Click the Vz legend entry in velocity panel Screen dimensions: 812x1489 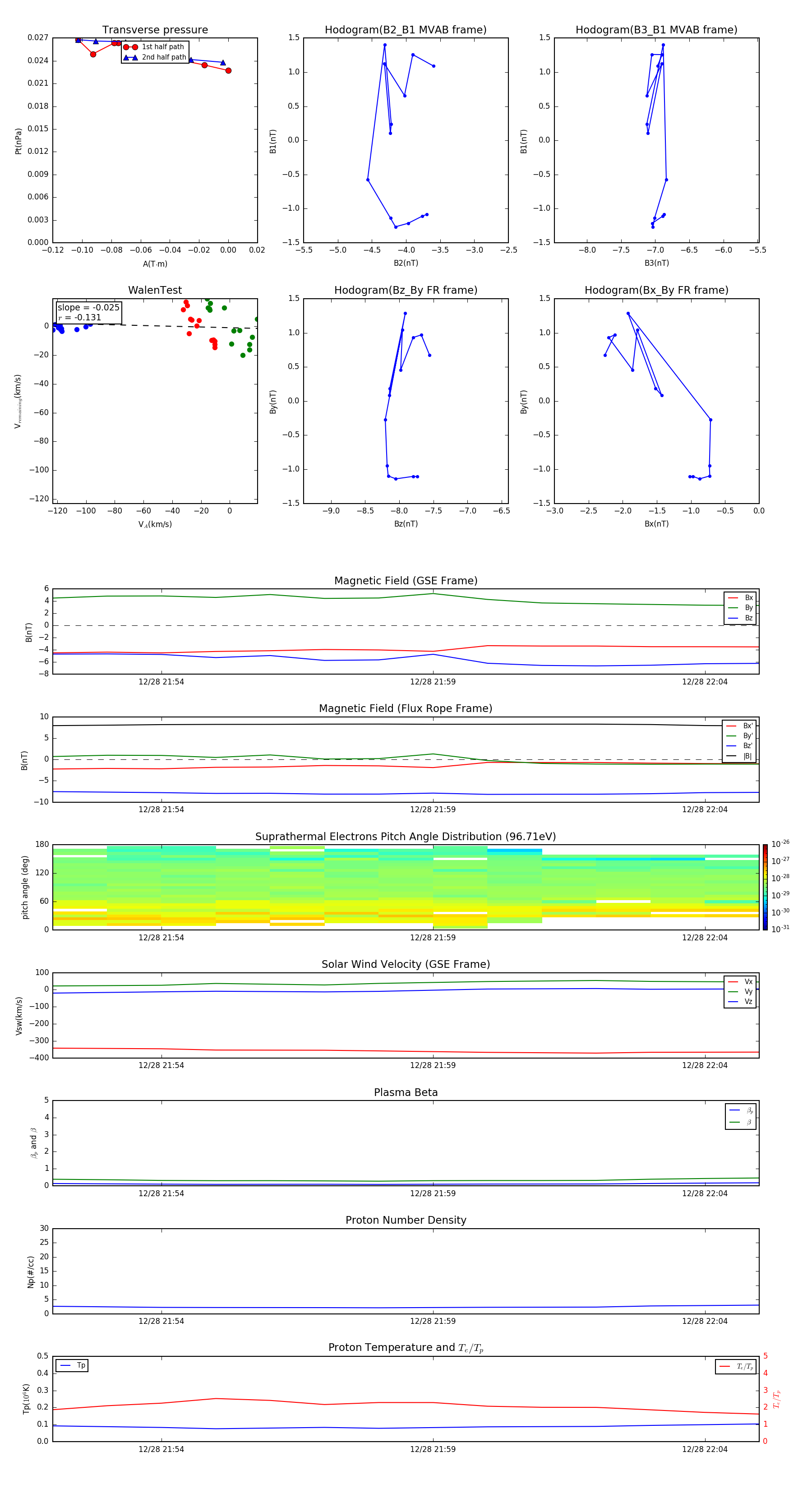(740, 1002)
